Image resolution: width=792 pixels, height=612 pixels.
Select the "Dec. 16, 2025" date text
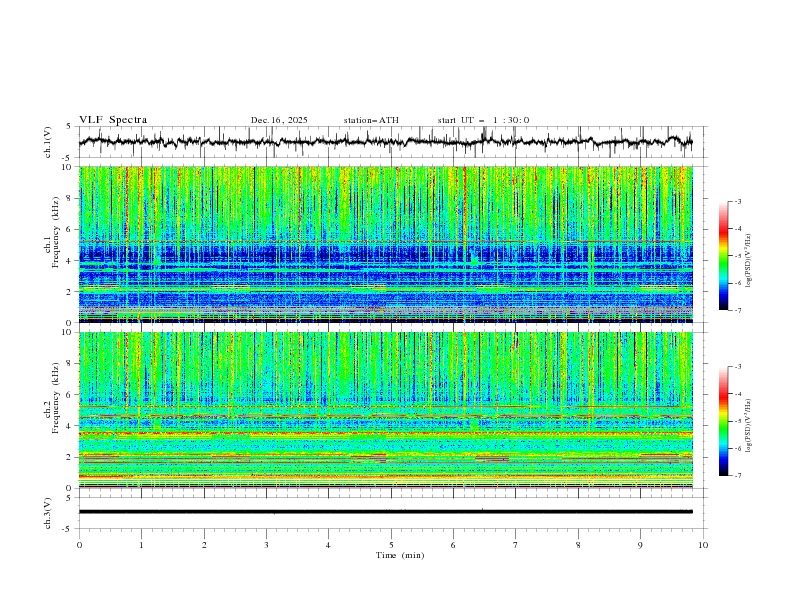279,120
